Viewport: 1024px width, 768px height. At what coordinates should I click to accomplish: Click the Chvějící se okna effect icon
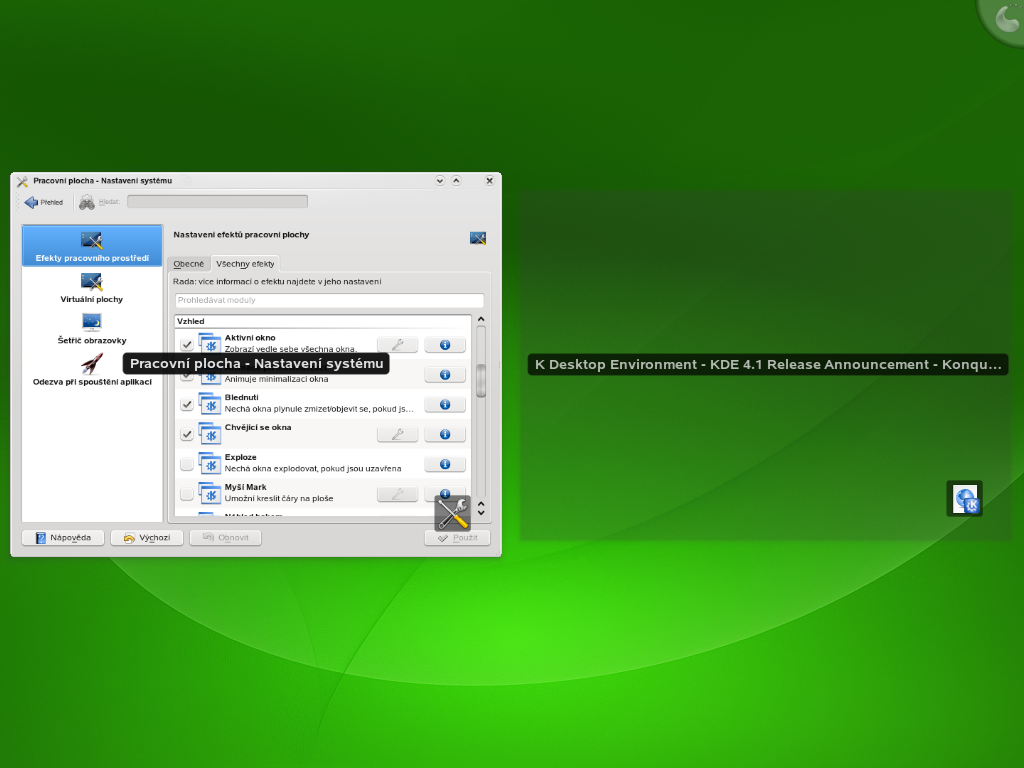click(210, 434)
